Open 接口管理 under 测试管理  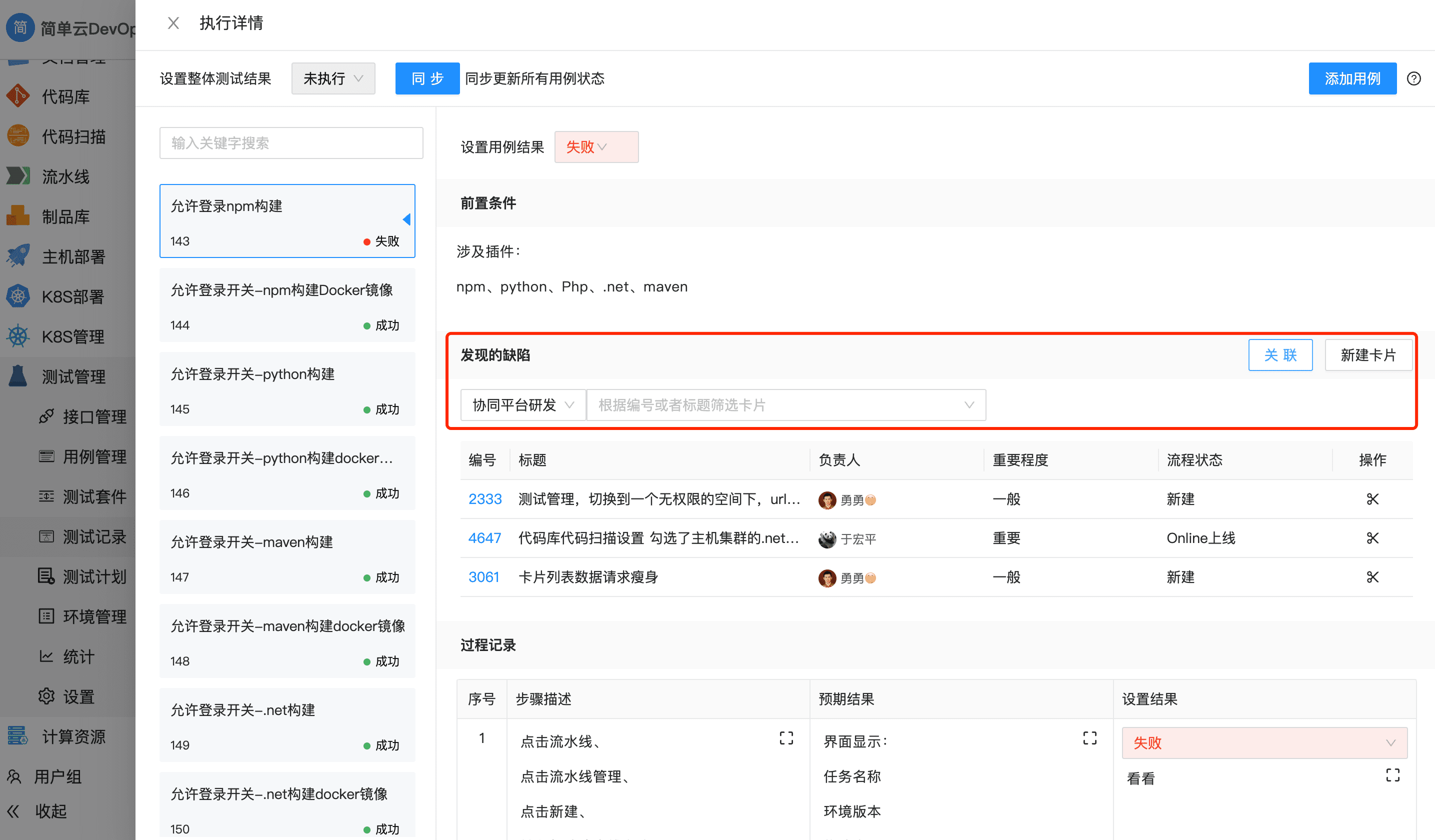click(x=94, y=416)
